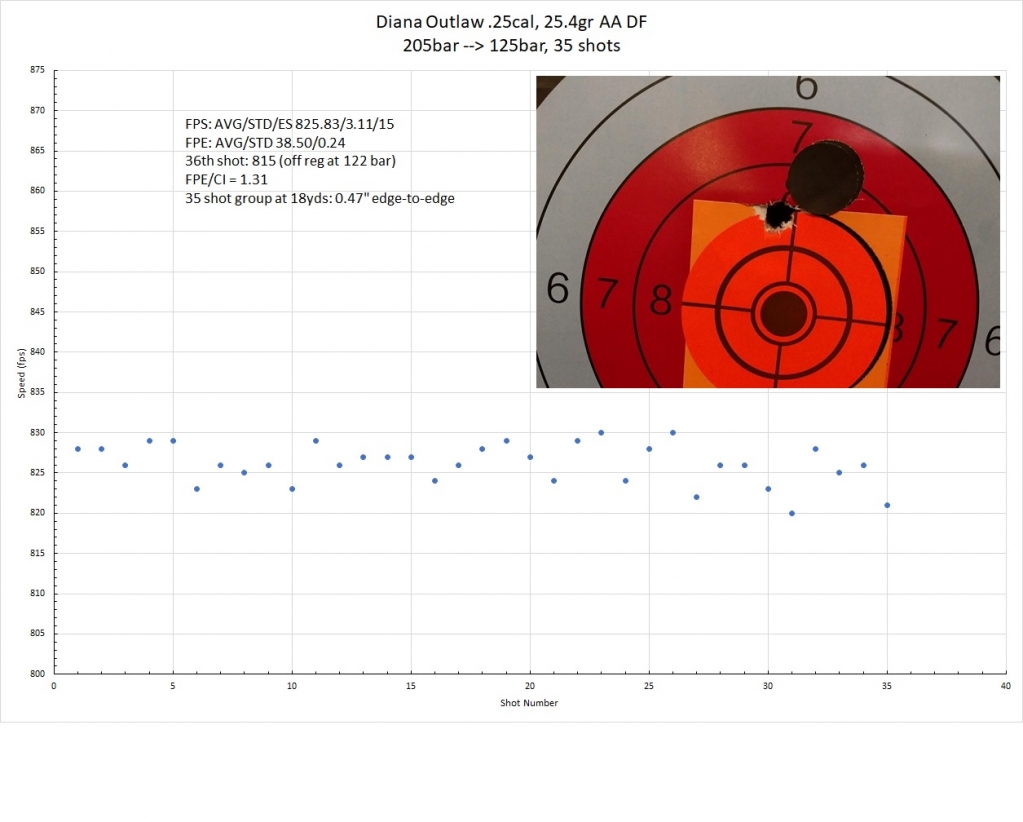Select the data point for shot 32
Viewport: 1023px width, 822px height.
click(x=816, y=449)
